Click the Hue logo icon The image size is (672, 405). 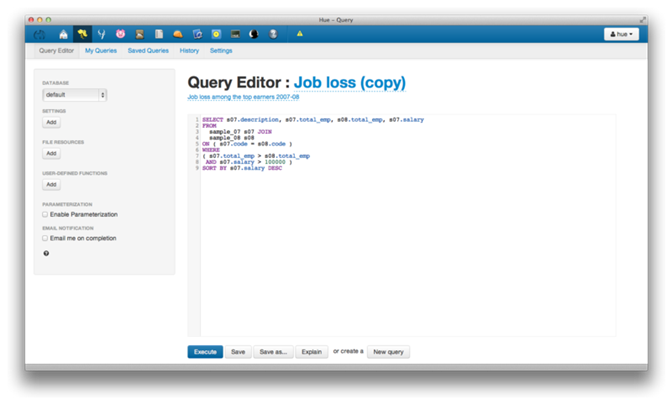(42, 34)
